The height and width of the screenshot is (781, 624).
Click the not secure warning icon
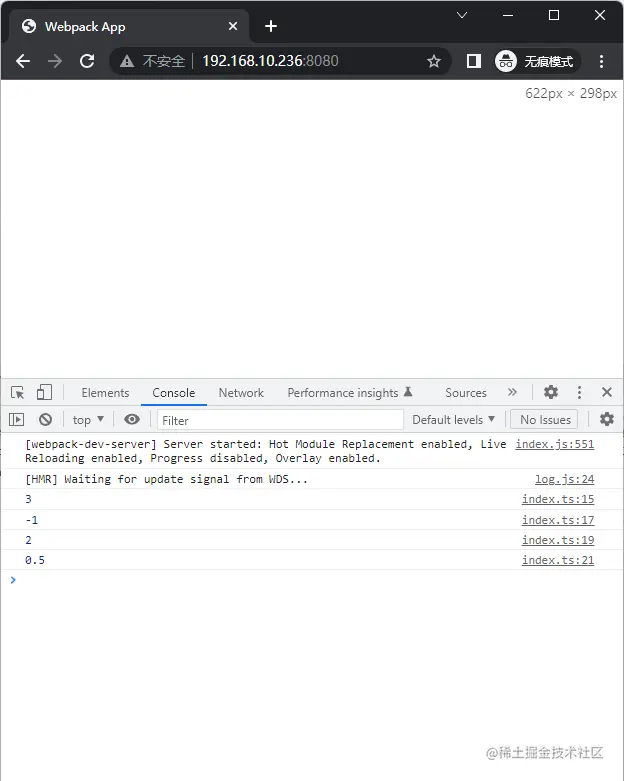tap(126, 61)
